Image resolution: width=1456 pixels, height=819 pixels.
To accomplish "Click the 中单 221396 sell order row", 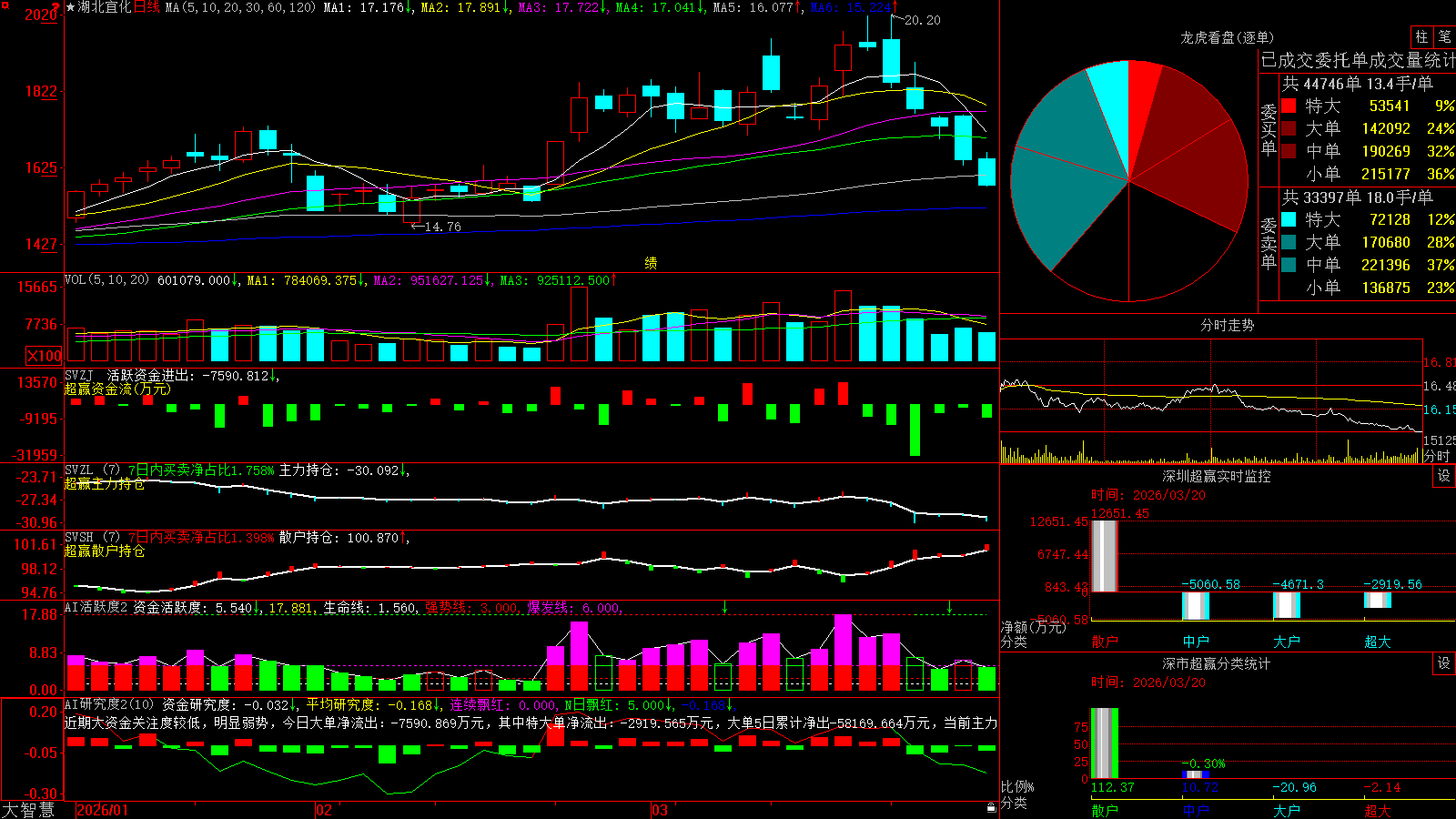I will pyautogui.click(x=1368, y=265).
